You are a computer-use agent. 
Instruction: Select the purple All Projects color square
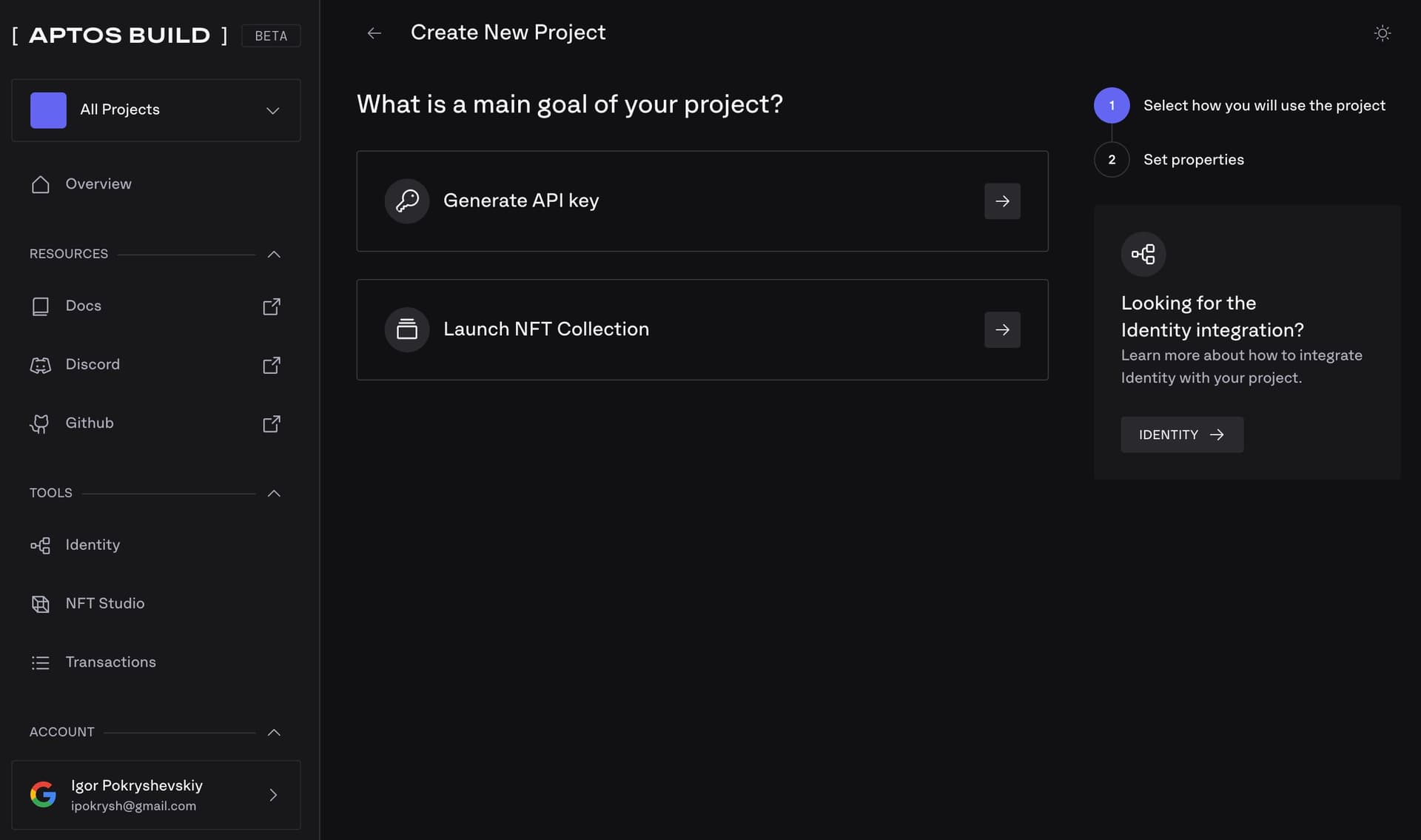click(x=48, y=110)
